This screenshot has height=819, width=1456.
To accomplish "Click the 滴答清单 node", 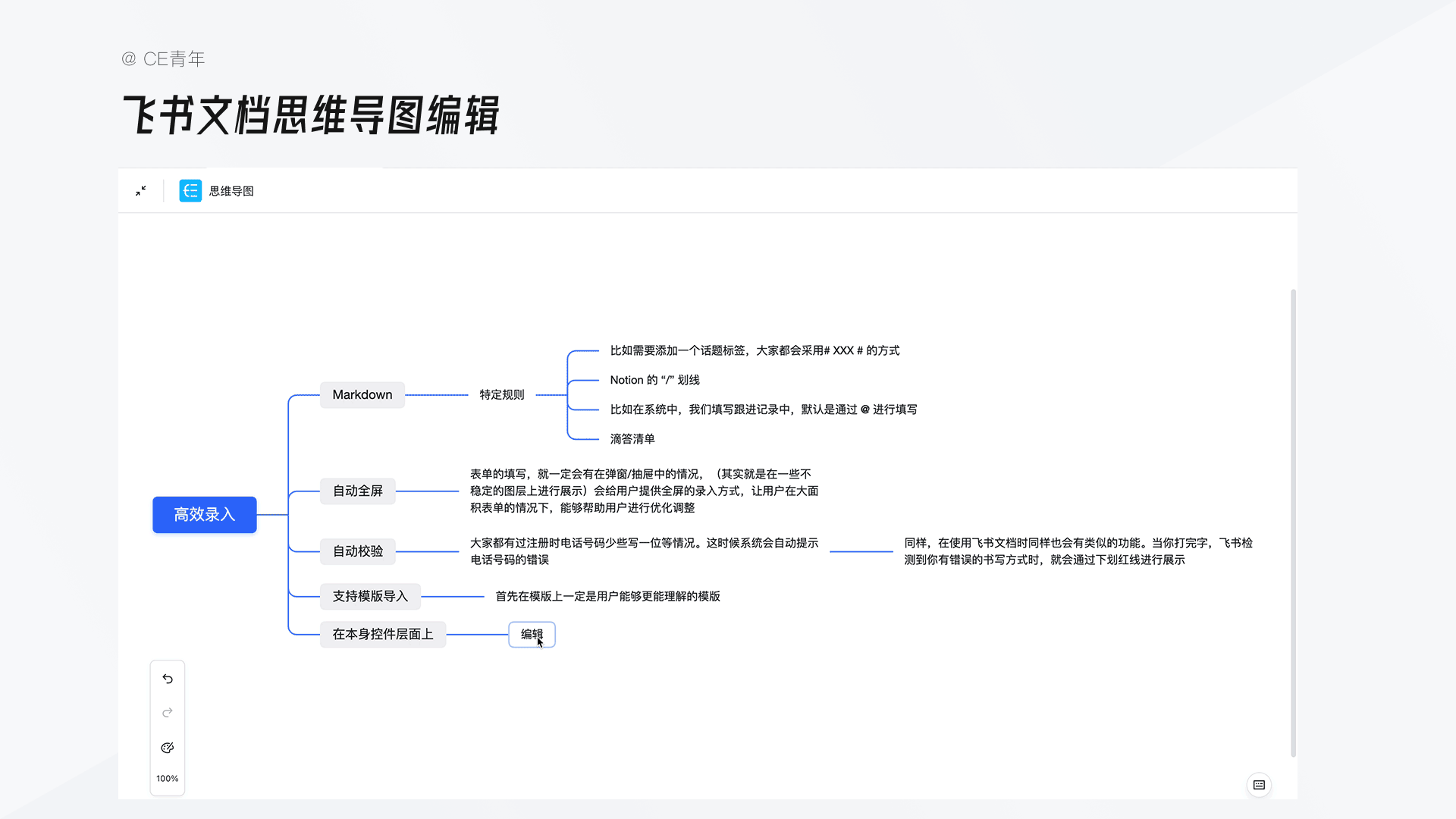I will pyautogui.click(x=632, y=439).
